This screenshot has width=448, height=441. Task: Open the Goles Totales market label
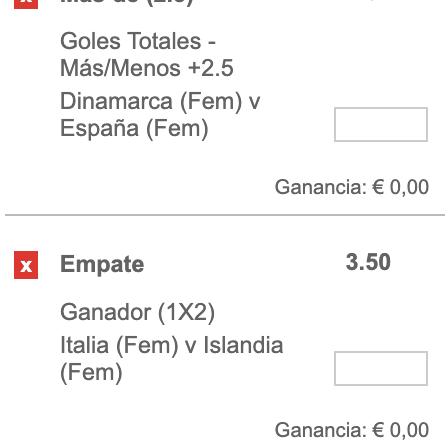138,41
